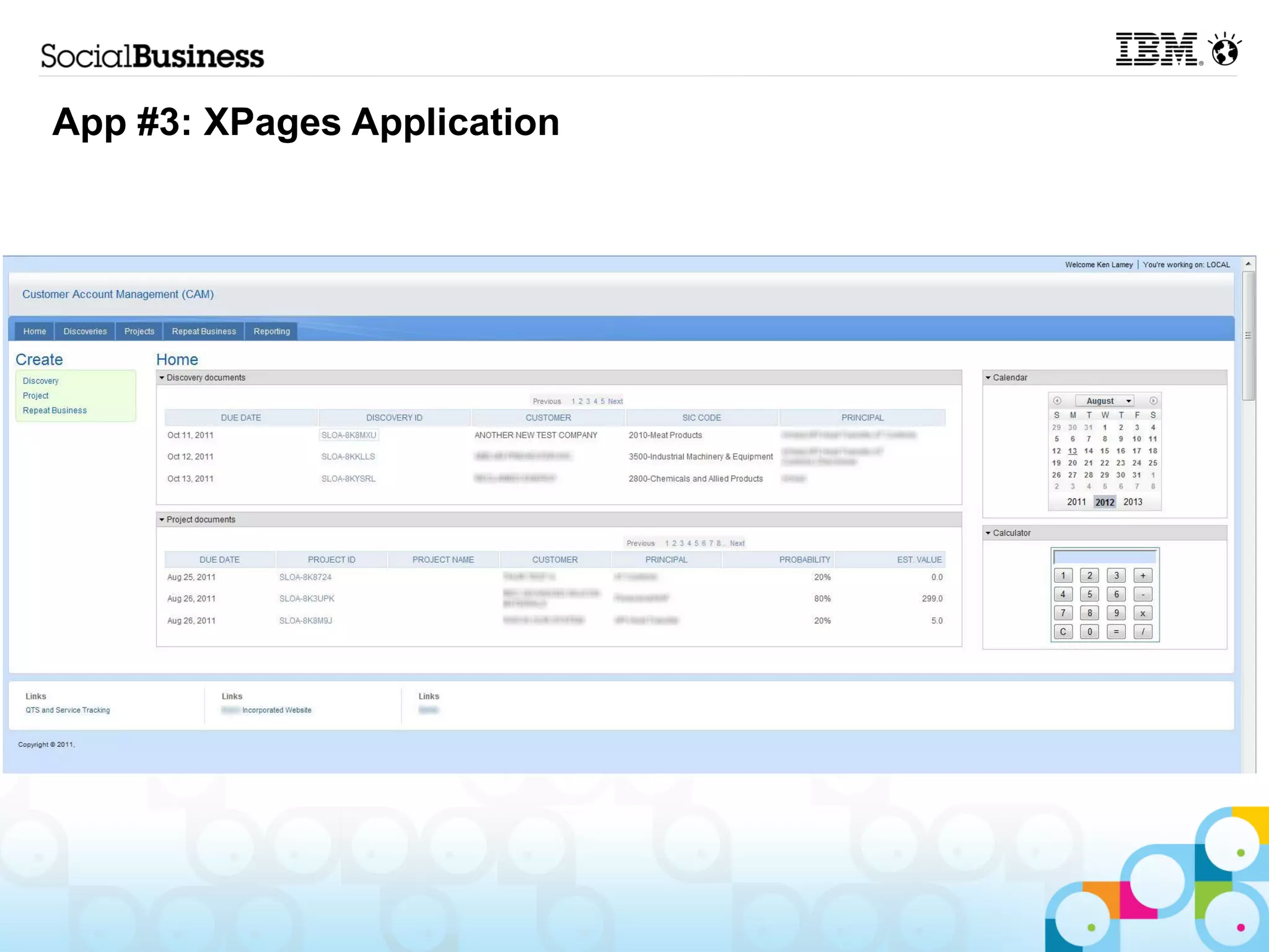
Task: Open the Discoveries tab
Action: click(85, 331)
